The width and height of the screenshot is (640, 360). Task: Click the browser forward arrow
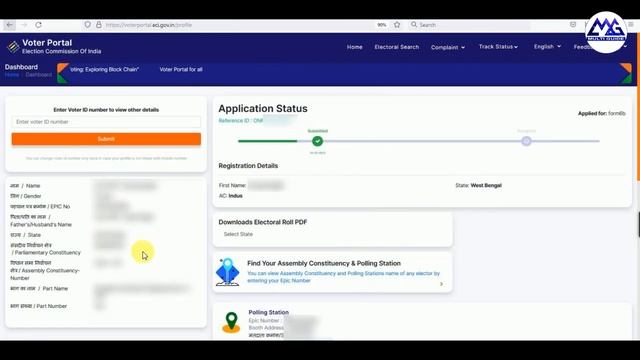click(24, 25)
